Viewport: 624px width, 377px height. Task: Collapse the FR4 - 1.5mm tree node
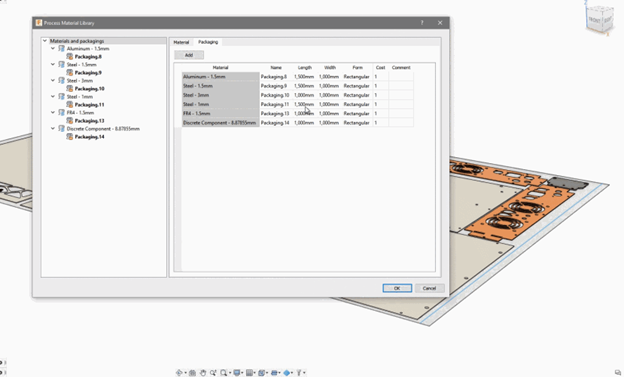tap(53, 113)
